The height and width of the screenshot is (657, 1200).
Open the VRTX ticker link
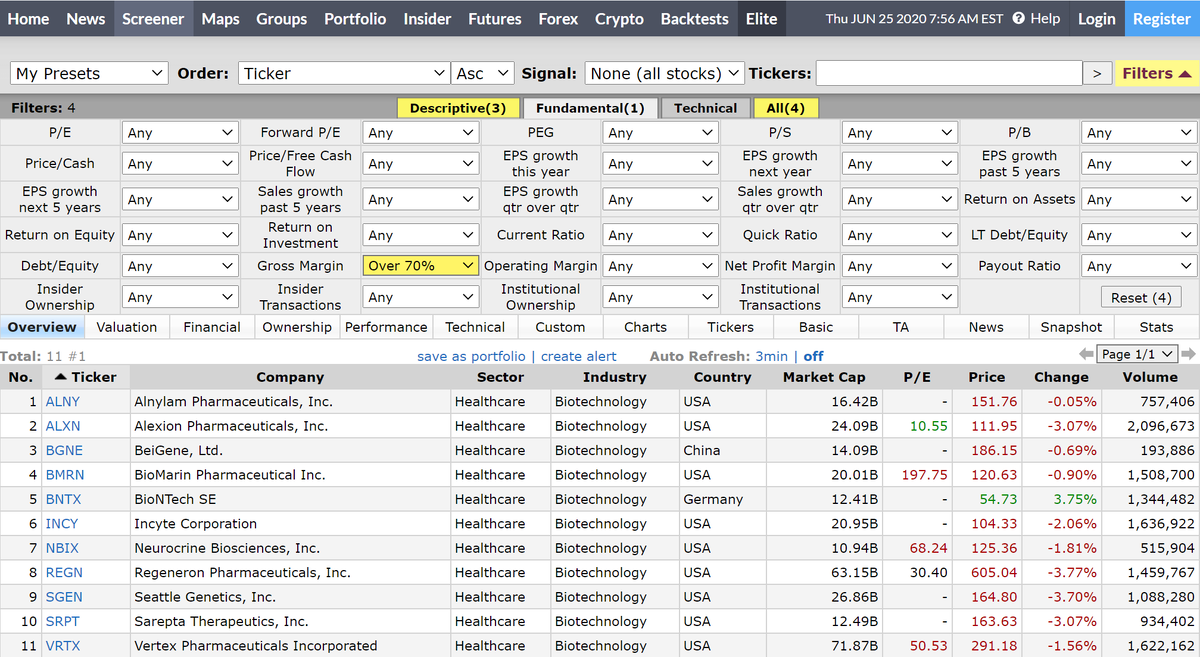pyautogui.click(x=63, y=646)
